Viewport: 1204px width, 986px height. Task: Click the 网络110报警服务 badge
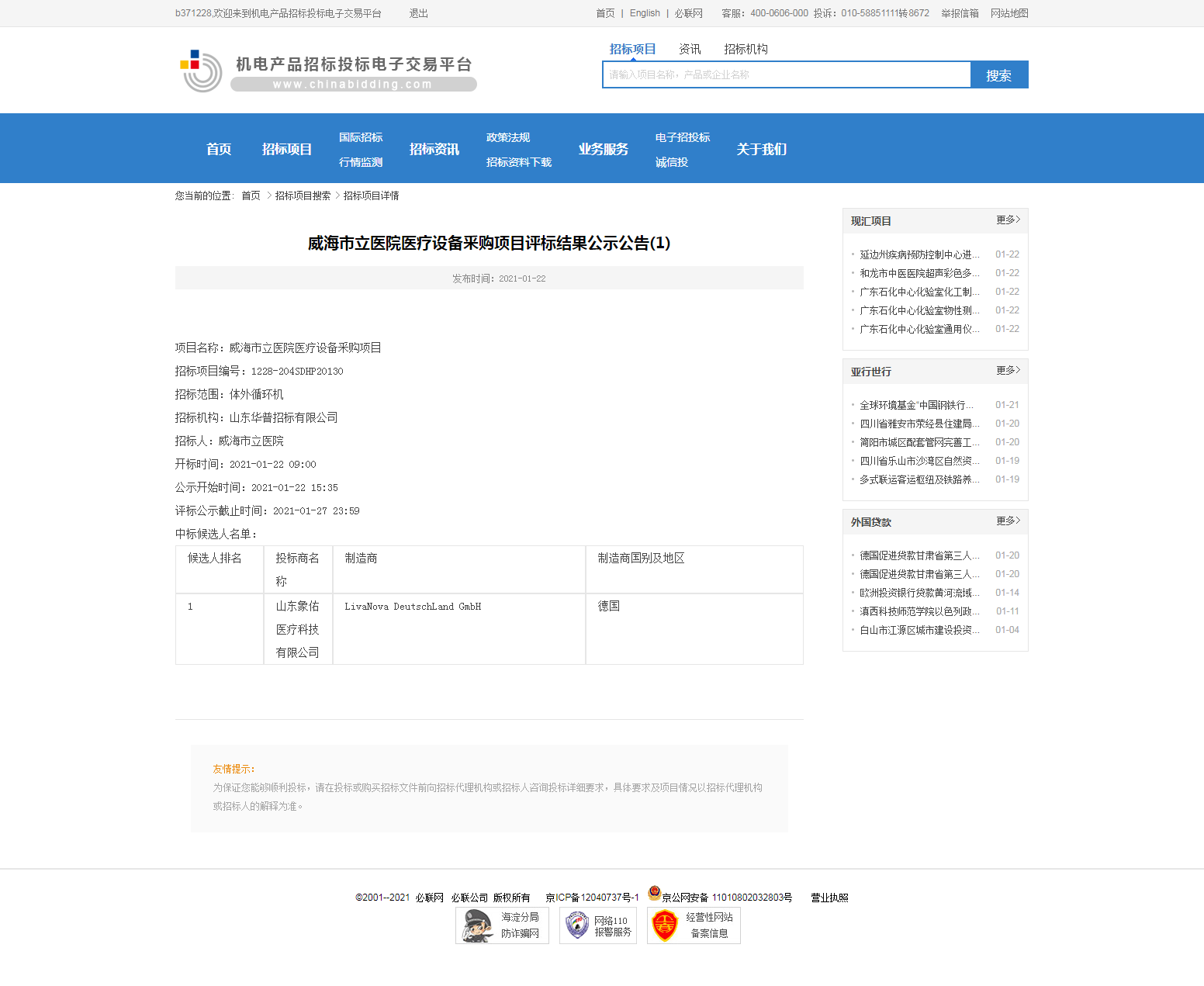click(x=597, y=925)
